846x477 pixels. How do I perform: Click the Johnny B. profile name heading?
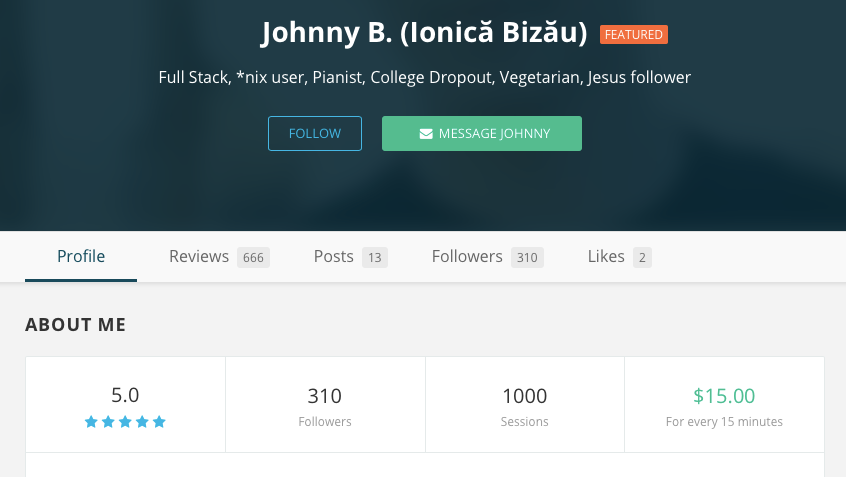coord(425,32)
